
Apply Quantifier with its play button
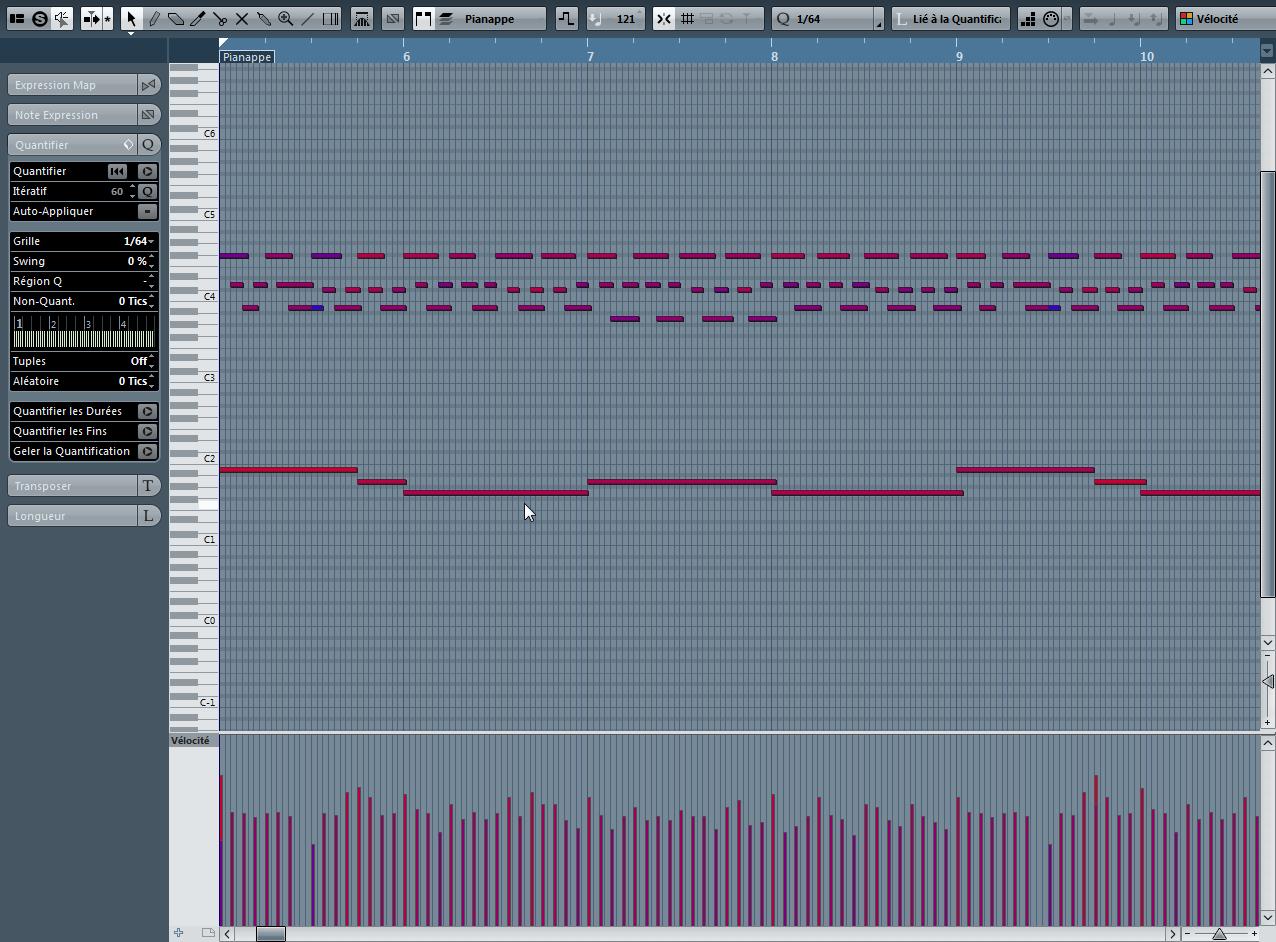coord(147,171)
